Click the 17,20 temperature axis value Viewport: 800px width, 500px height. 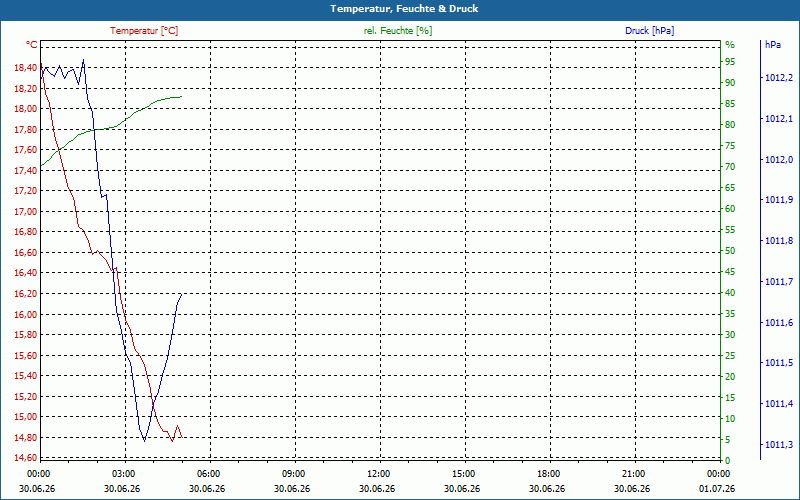(x=26, y=191)
